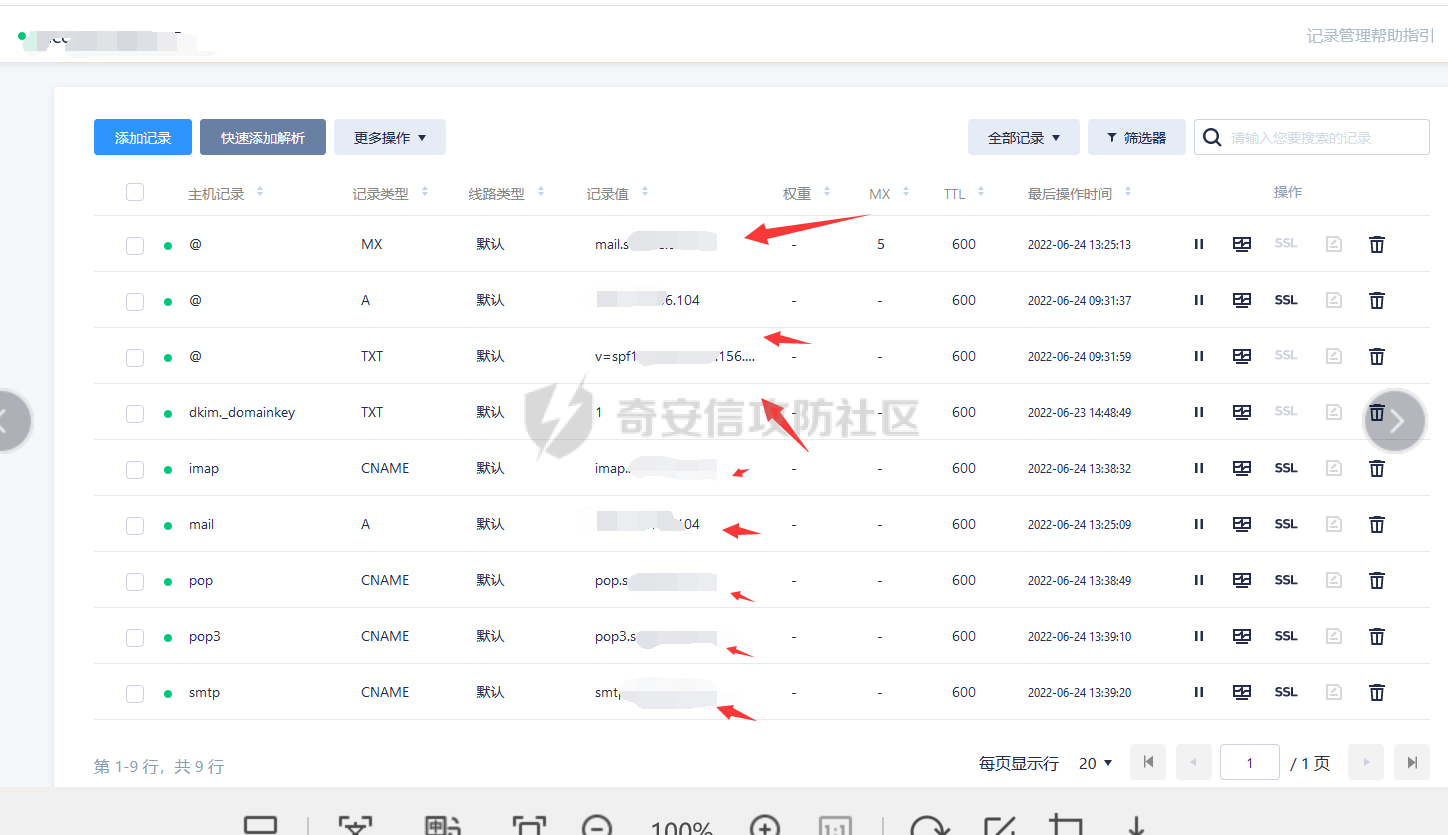Sort by 记录类型 column header
1448x835 pixels.
coord(381,194)
